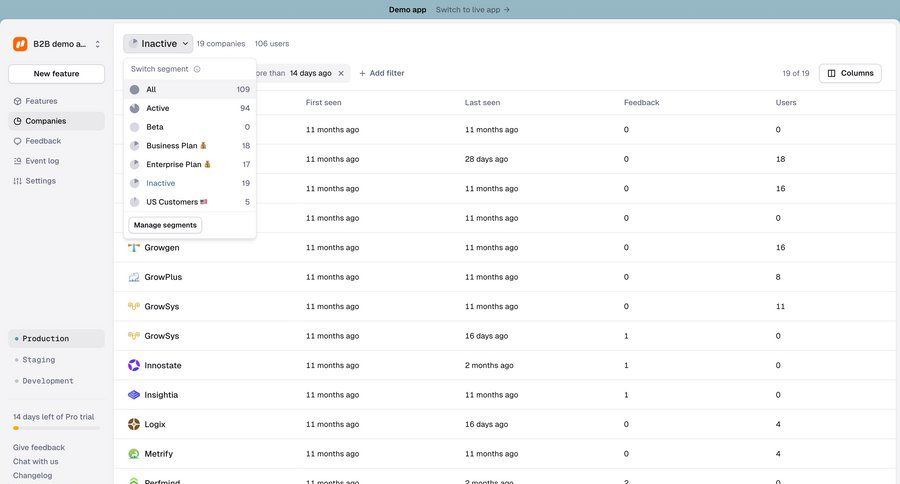
Task: Sort by Last seen column header
Action: 482,103
